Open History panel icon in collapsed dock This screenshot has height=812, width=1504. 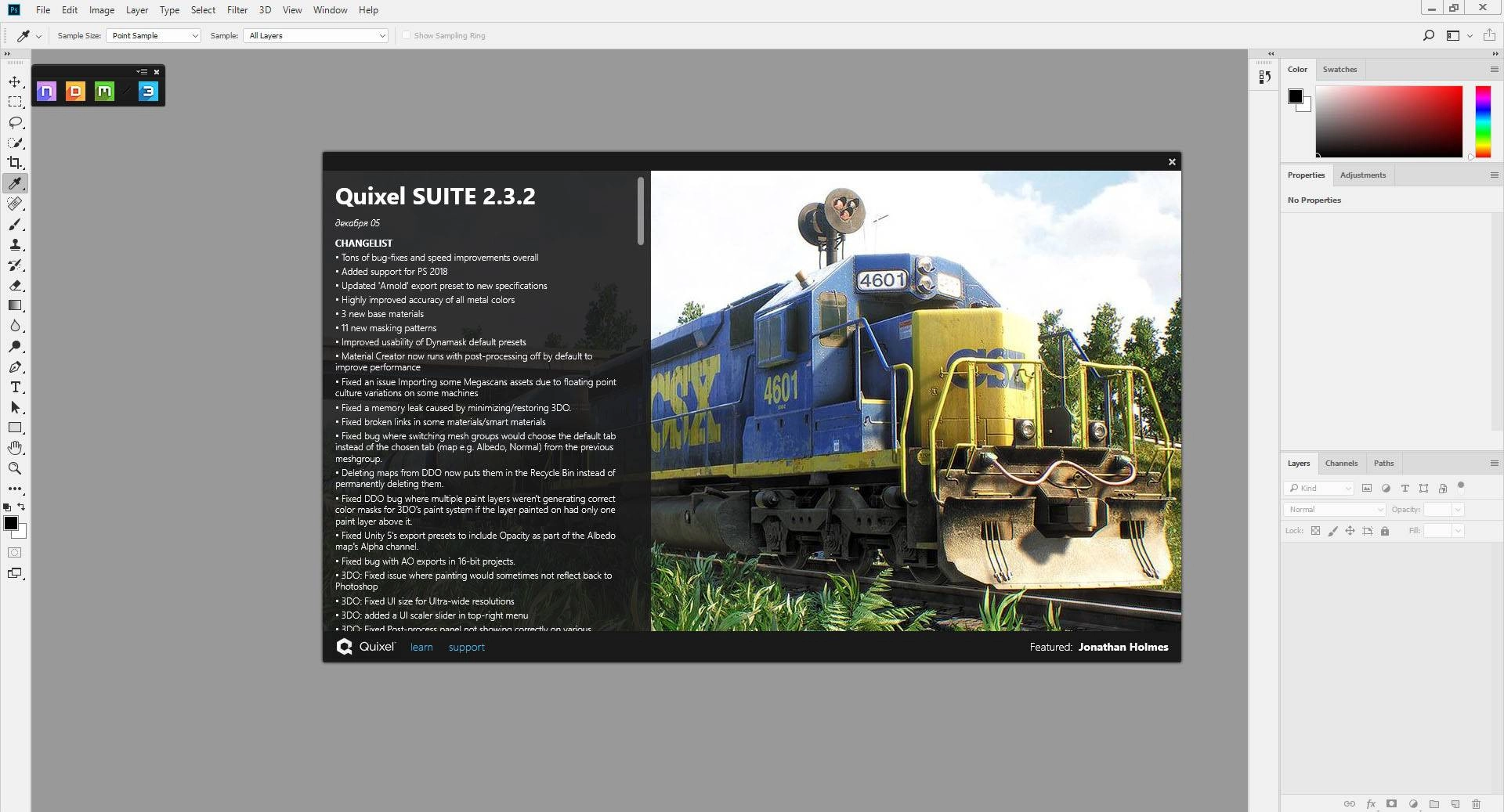[1264, 77]
